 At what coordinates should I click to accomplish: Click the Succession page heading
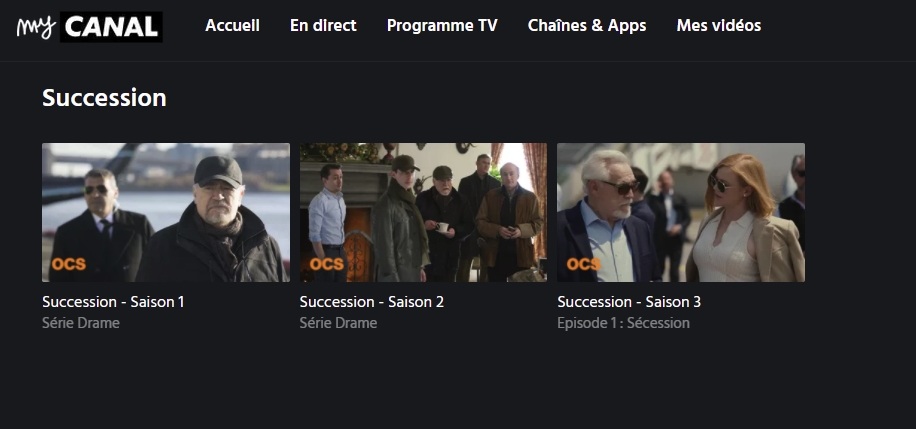pyautogui.click(x=105, y=98)
